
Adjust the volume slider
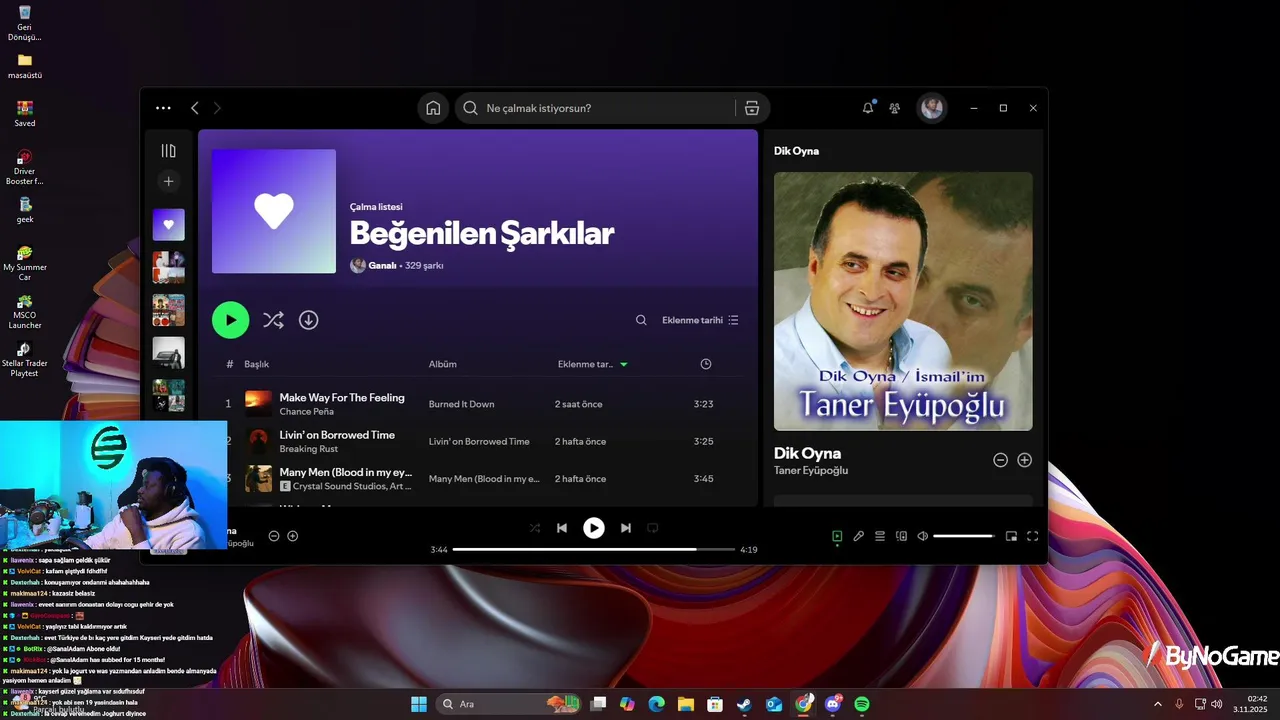tap(963, 536)
